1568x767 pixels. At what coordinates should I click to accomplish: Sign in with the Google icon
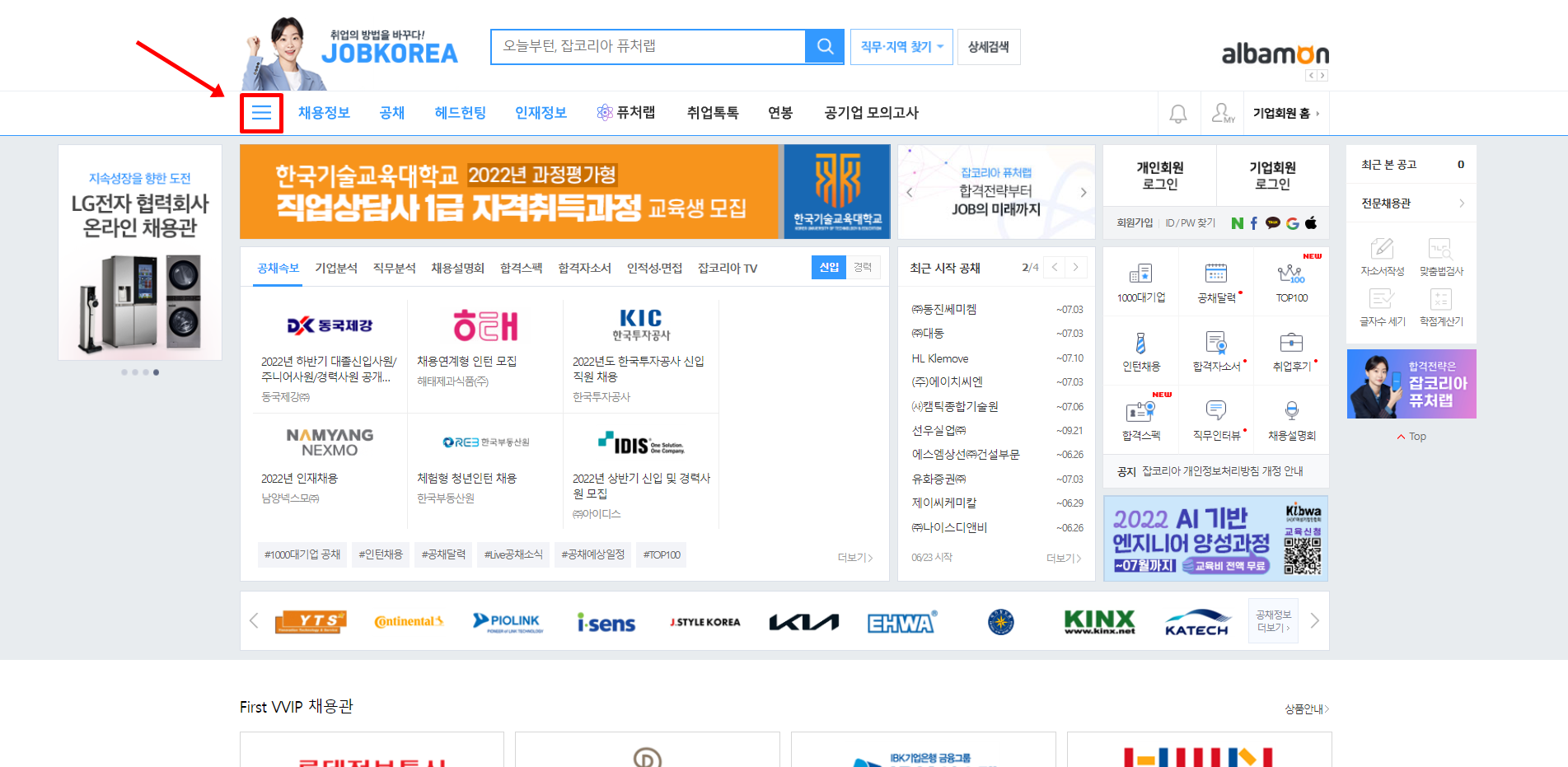tap(1292, 223)
